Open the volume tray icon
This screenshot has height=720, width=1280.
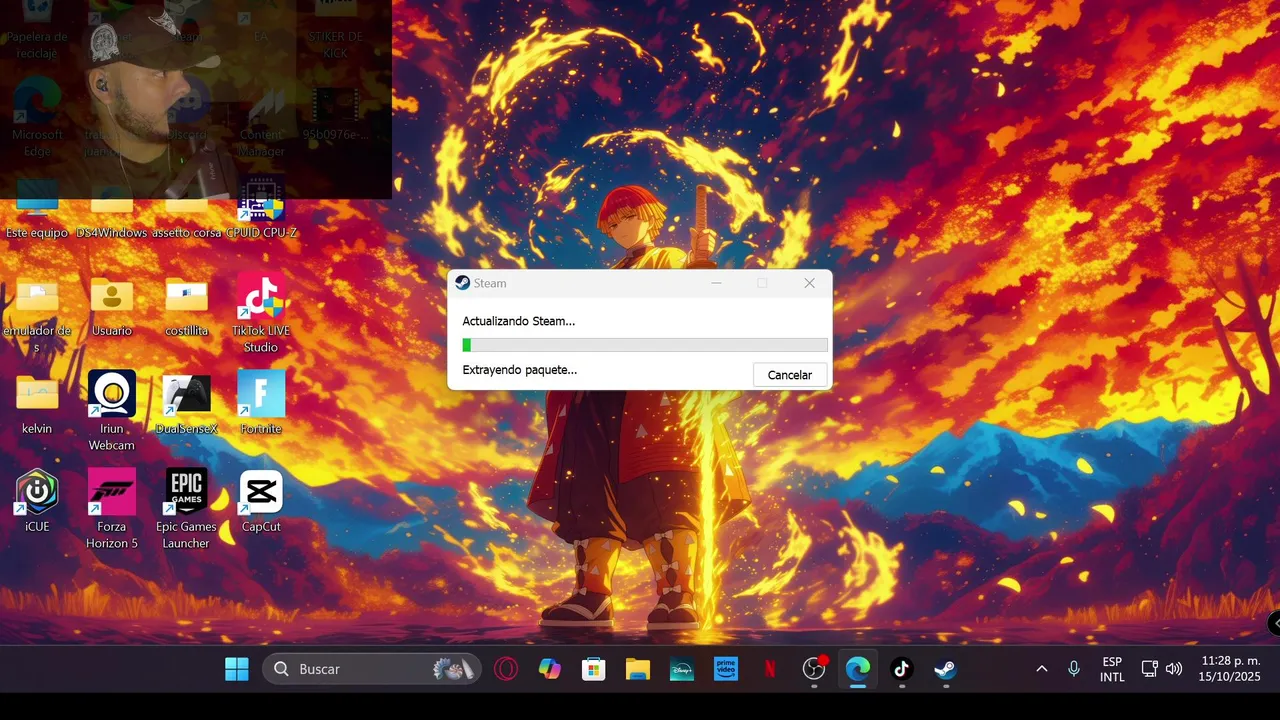coord(1174,669)
